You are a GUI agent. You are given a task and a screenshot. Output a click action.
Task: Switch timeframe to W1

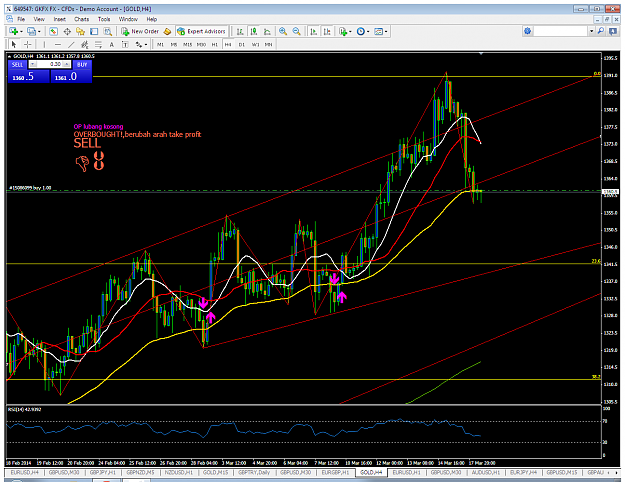pyautogui.click(x=256, y=45)
